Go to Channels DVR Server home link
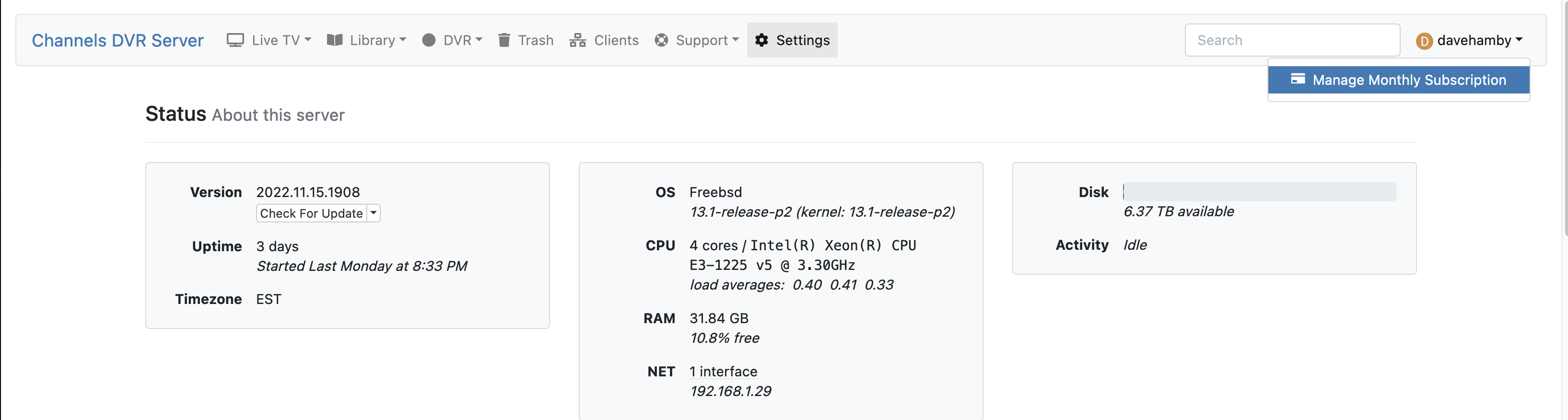 [117, 40]
